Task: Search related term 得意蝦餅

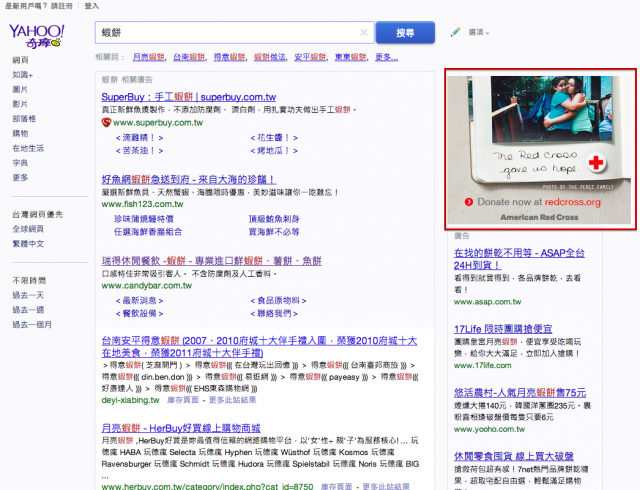Action: pos(229,57)
